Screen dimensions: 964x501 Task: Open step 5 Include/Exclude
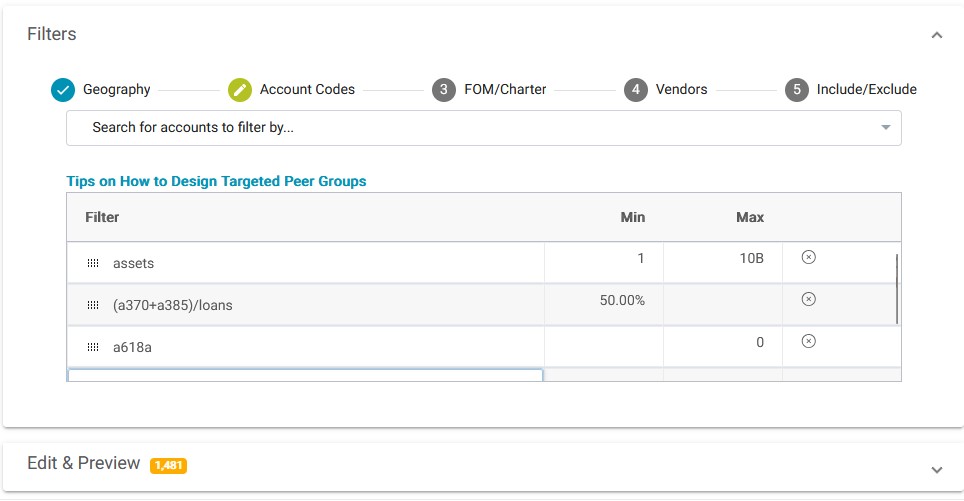point(797,90)
